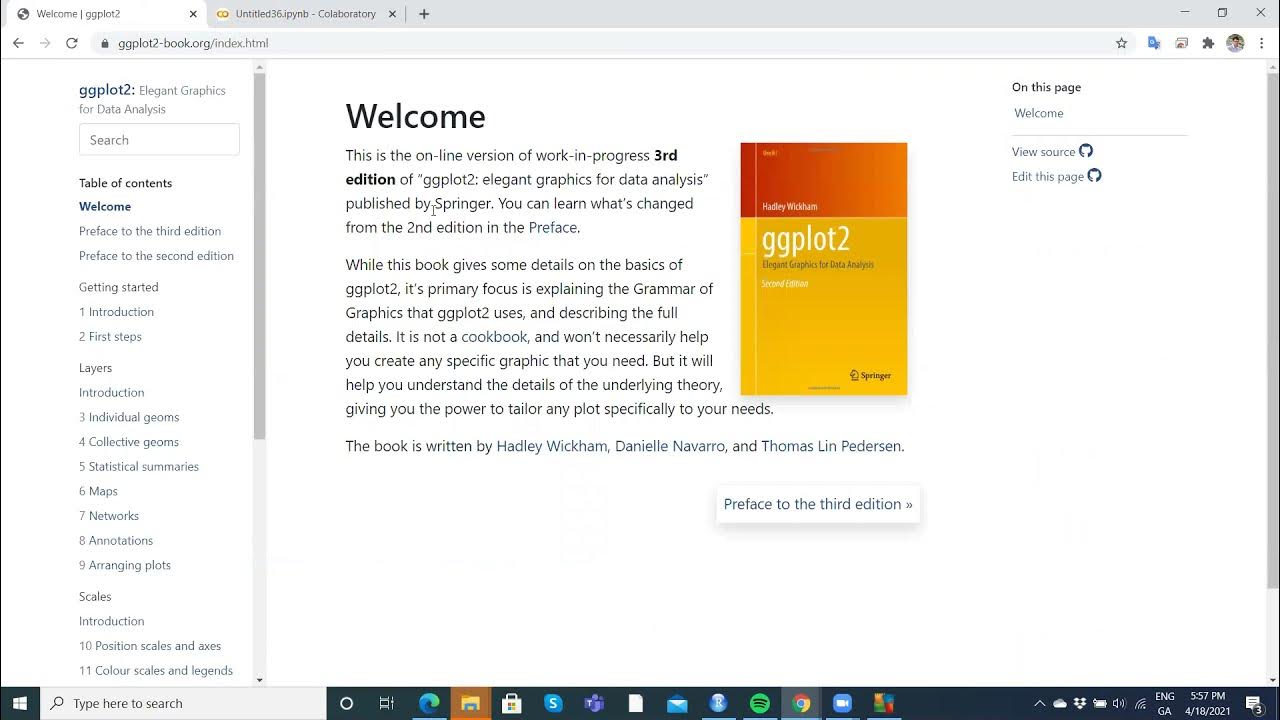This screenshot has width=1280, height=720.
Task: Open Chrome's three-dot menu
Action: coord(1262,43)
